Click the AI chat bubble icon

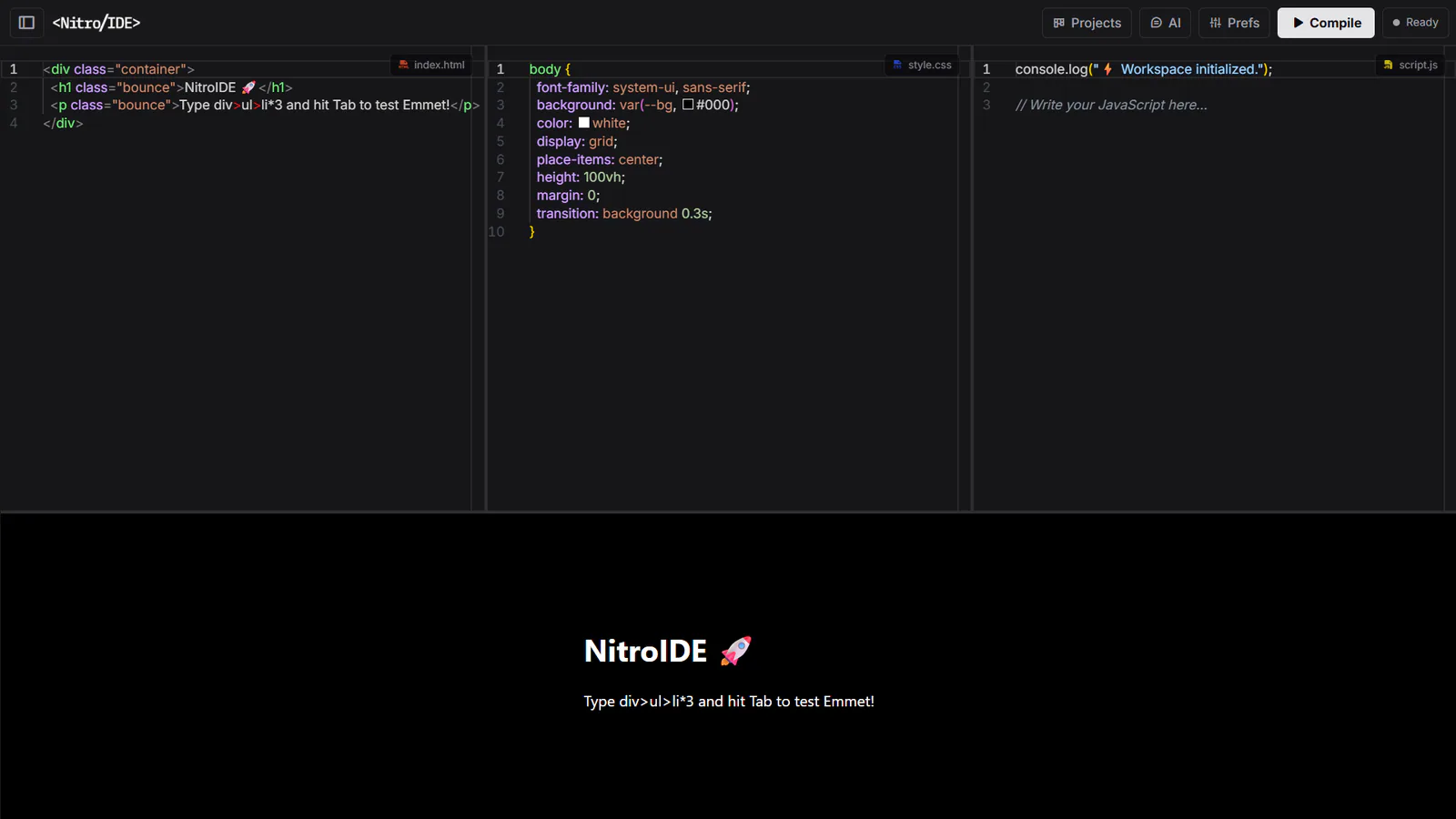pyautogui.click(x=1157, y=23)
